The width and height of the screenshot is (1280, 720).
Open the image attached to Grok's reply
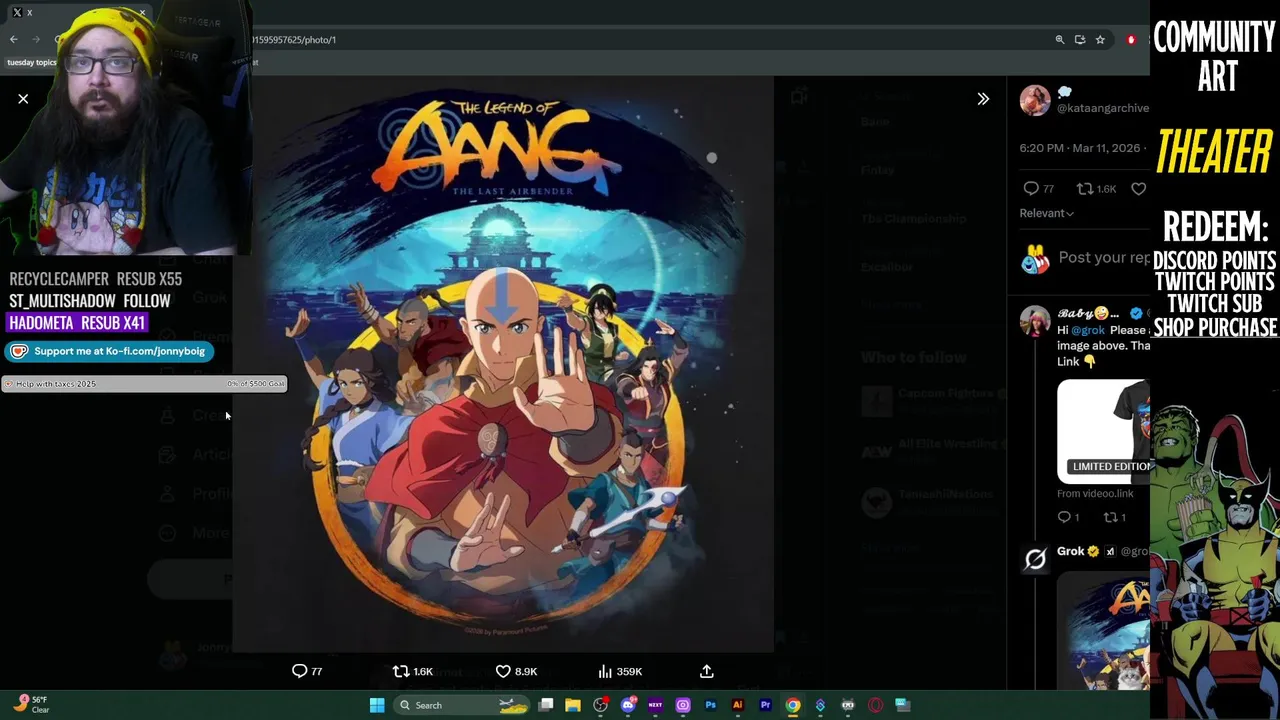pyautogui.click(x=1104, y=631)
